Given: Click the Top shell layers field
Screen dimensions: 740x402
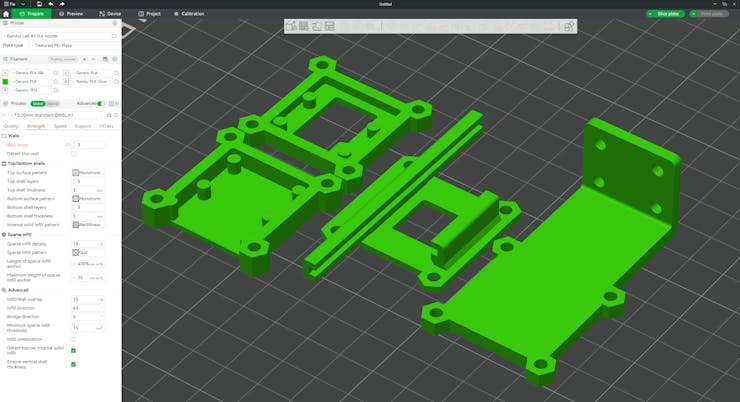Looking at the screenshot, I should pos(88,181).
